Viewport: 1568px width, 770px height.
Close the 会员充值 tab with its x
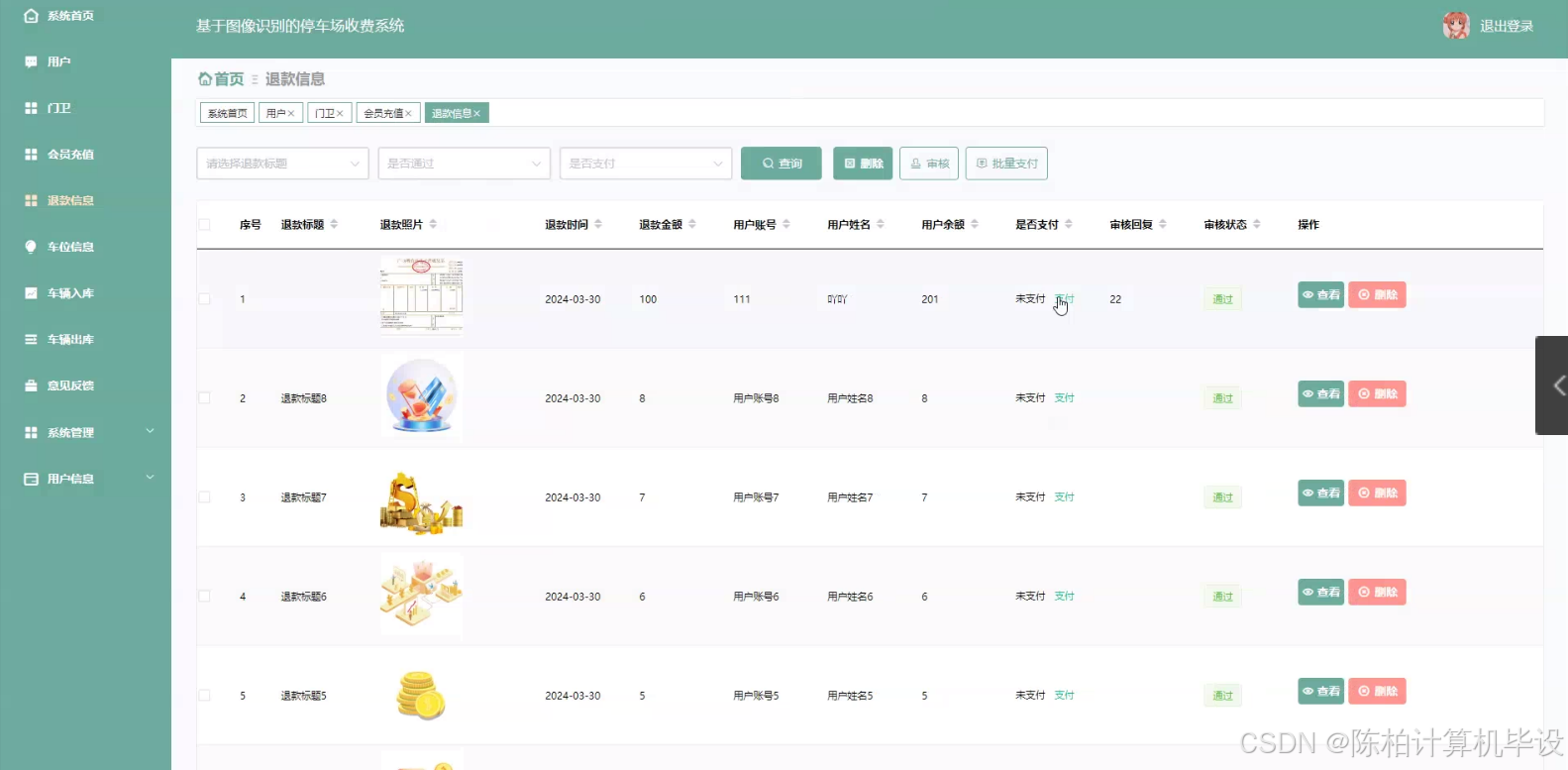408,114
